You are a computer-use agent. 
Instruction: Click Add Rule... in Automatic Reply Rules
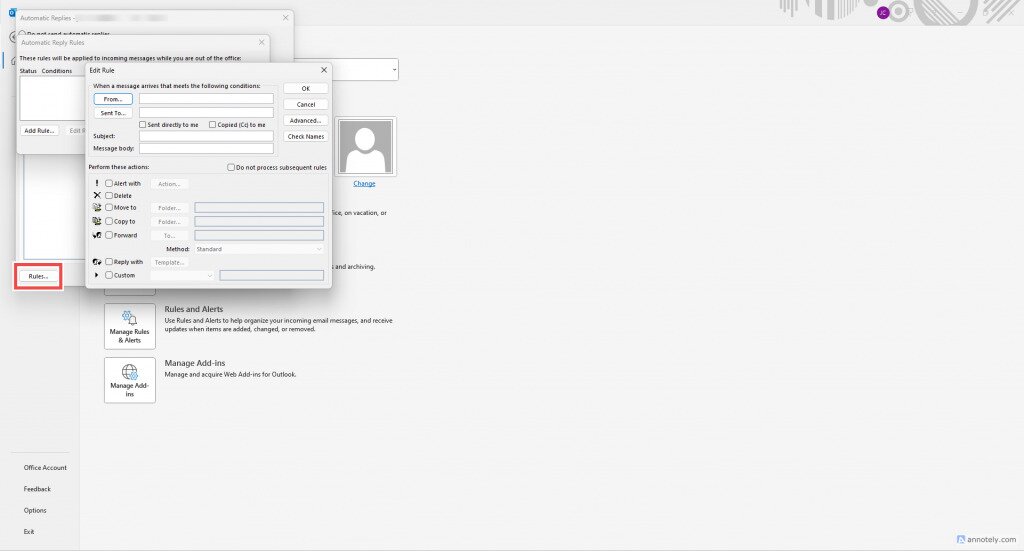coord(39,131)
